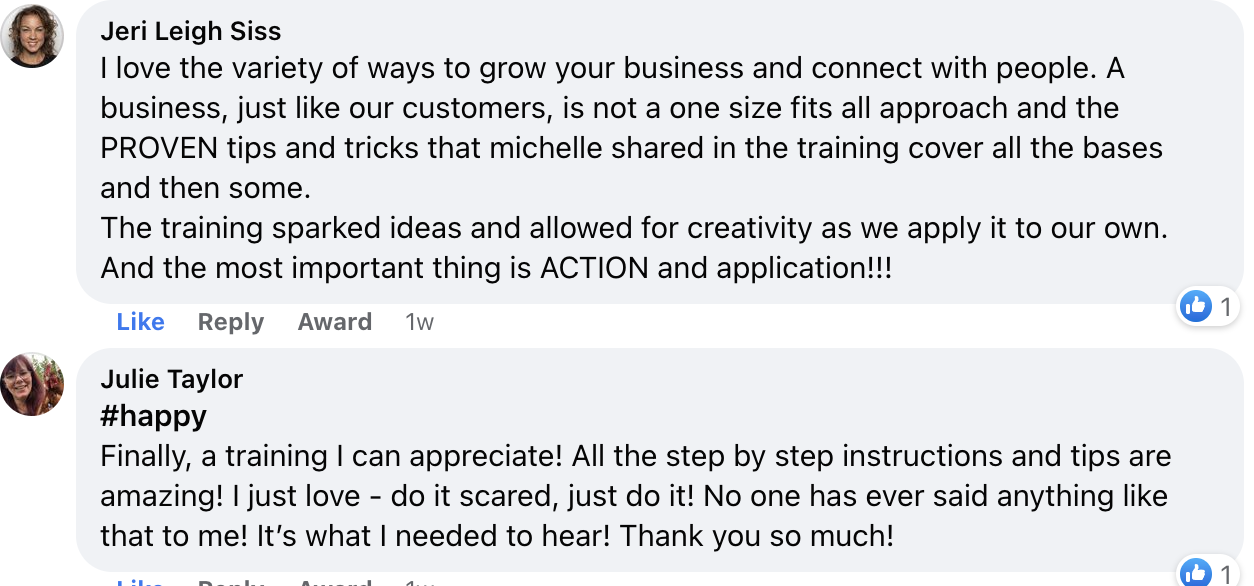Visit Jeri Leigh Siss's profile name link
Screen dimensions: 1254x586
click(x=191, y=31)
